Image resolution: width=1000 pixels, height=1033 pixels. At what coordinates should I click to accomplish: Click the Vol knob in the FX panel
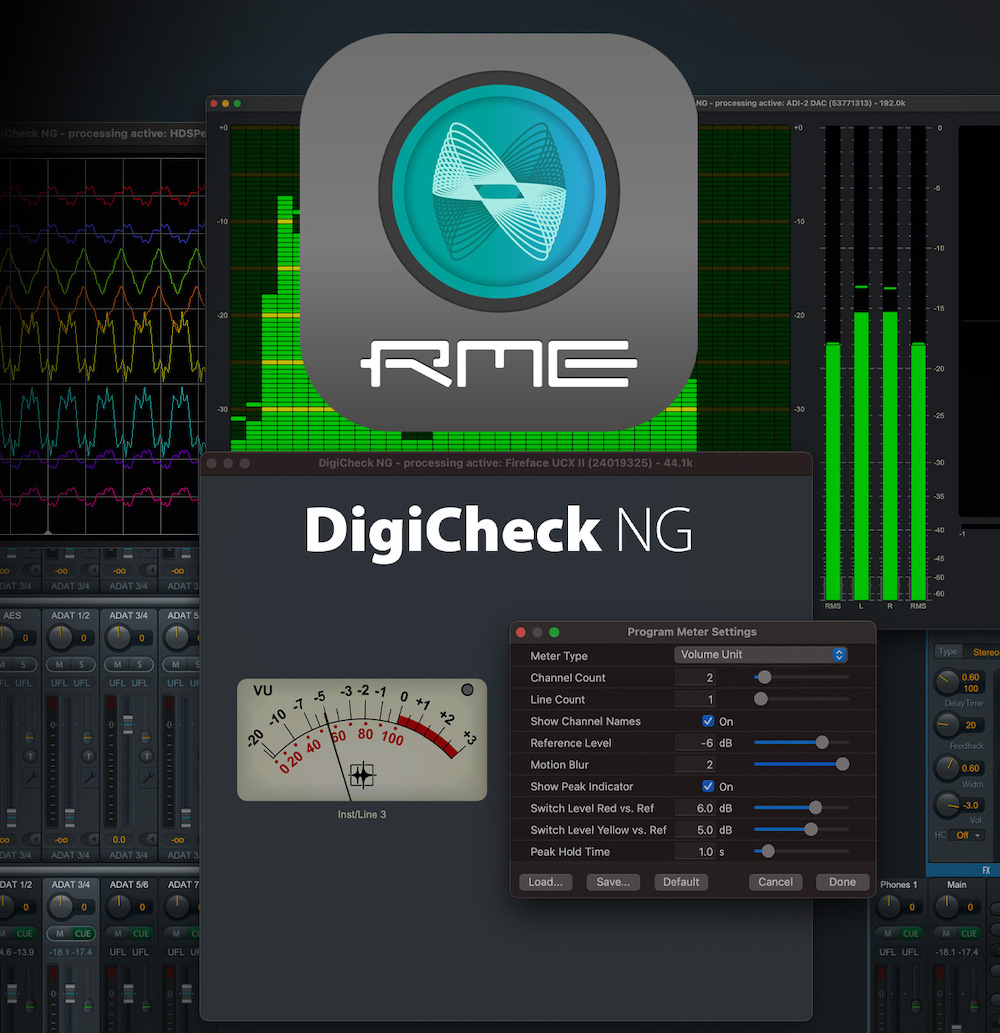tap(948, 806)
